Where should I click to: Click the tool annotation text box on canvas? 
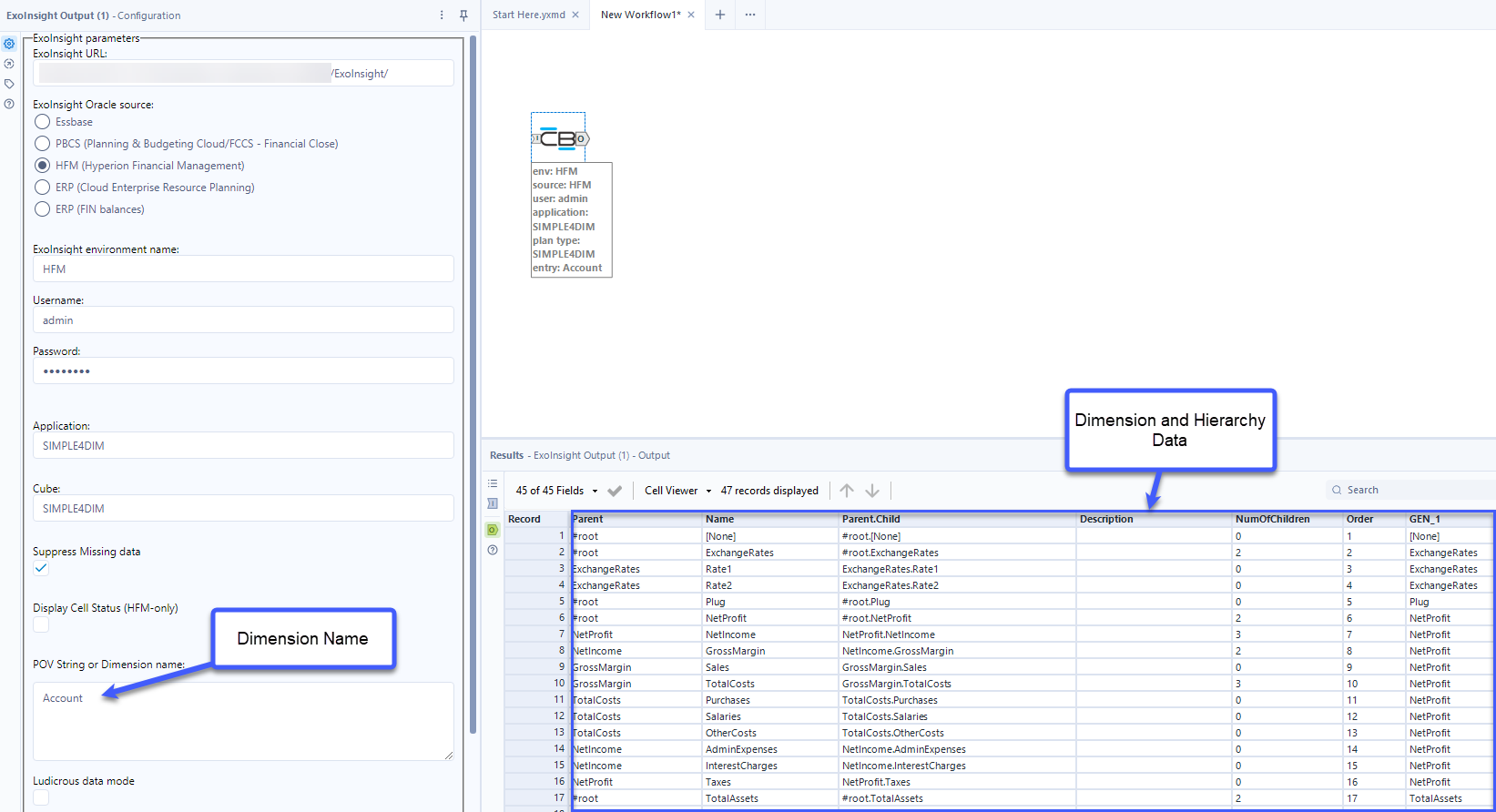point(572,219)
